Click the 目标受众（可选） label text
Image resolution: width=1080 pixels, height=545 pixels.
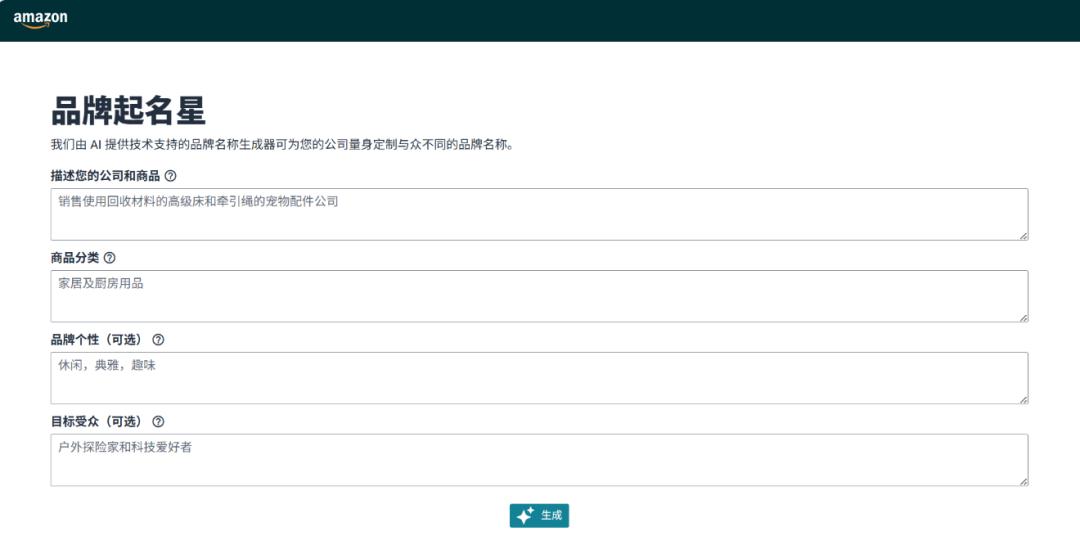(97, 422)
